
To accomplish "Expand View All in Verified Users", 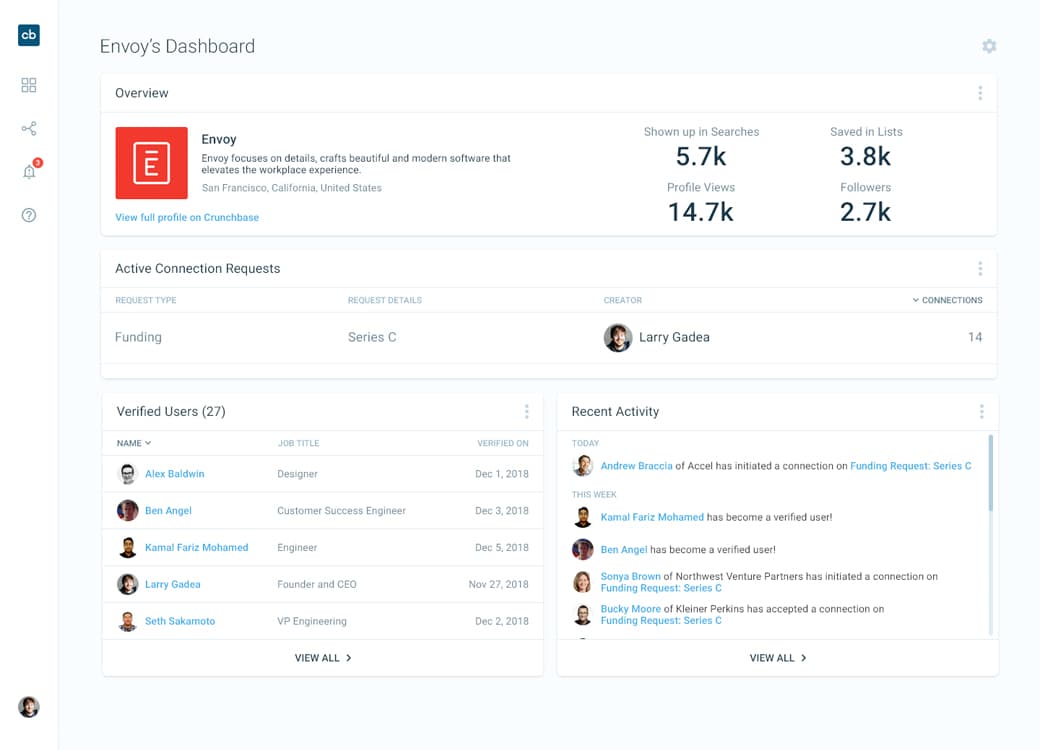I will [x=323, y=658].
